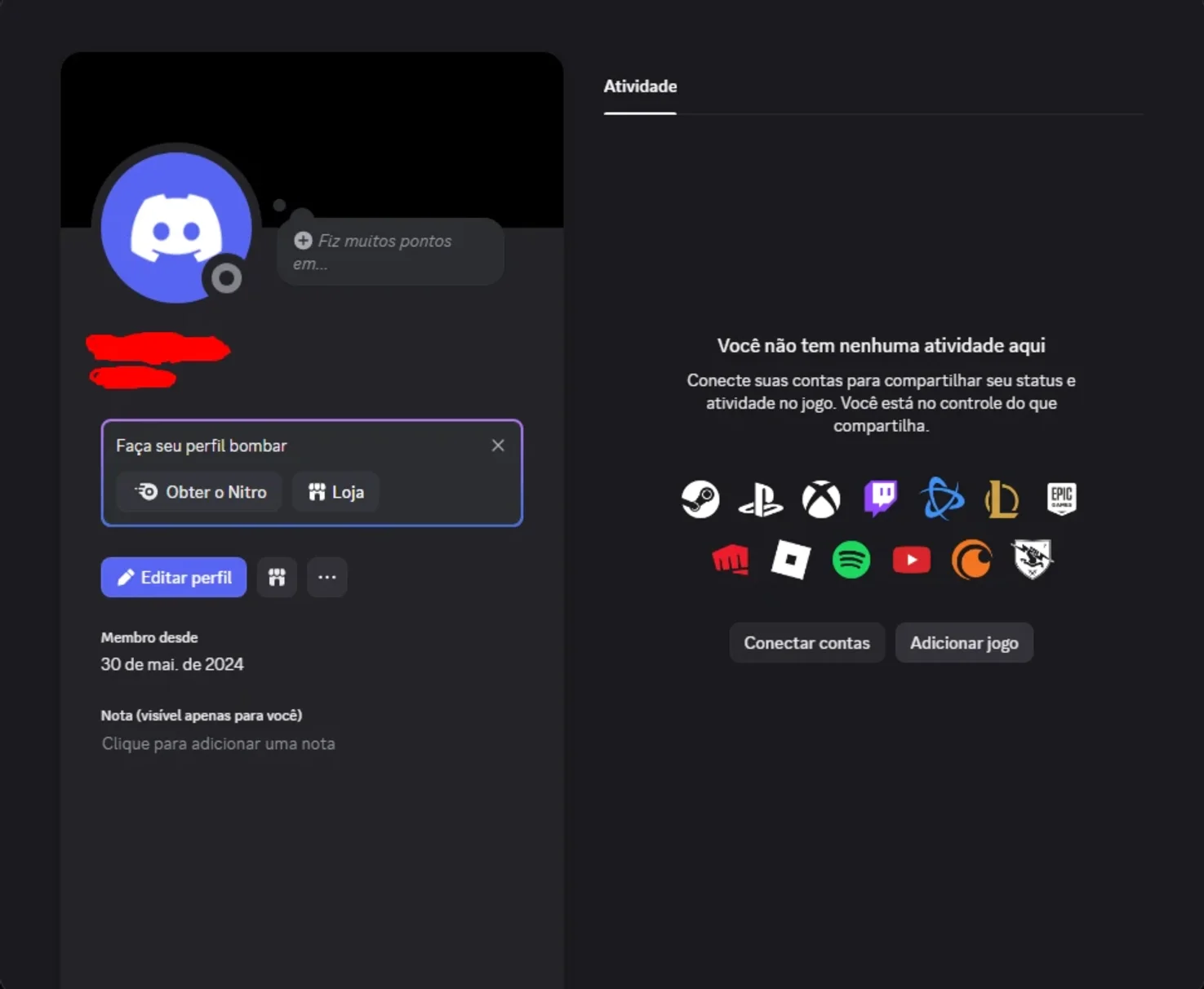Click the Editar perfil button
The height and width of the screenshot is (989, 1204).
174,577
